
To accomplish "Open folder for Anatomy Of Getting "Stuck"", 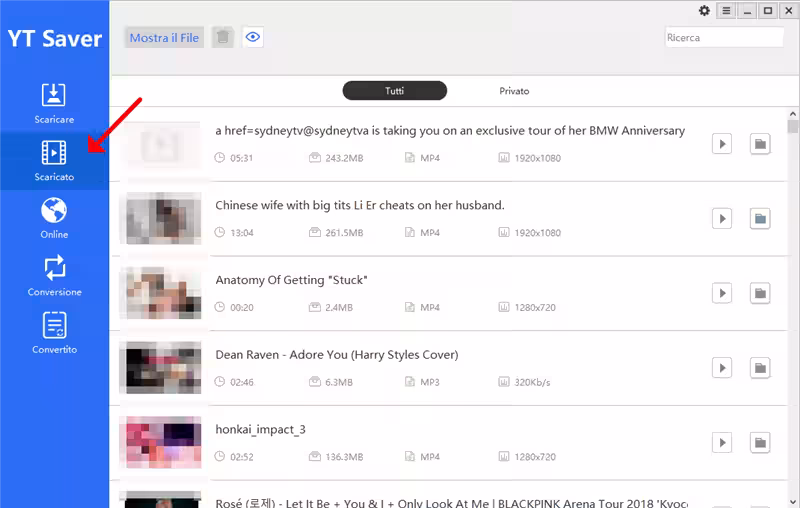I will click(x=760, y=293).
